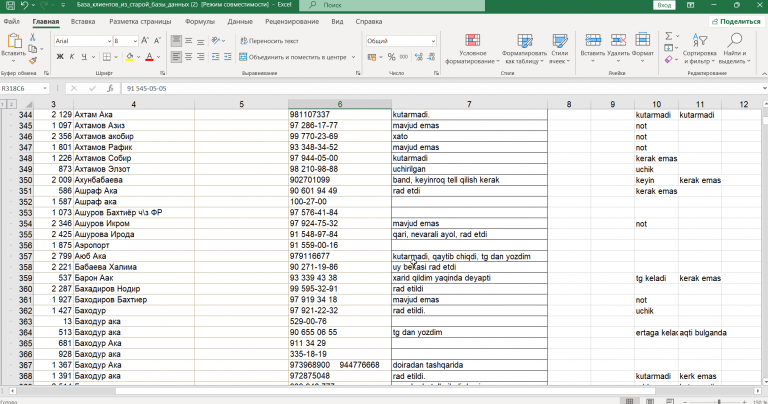Apply red font color A icon
Viewport: 768px width, 404px height.
(x=149, y=57)
